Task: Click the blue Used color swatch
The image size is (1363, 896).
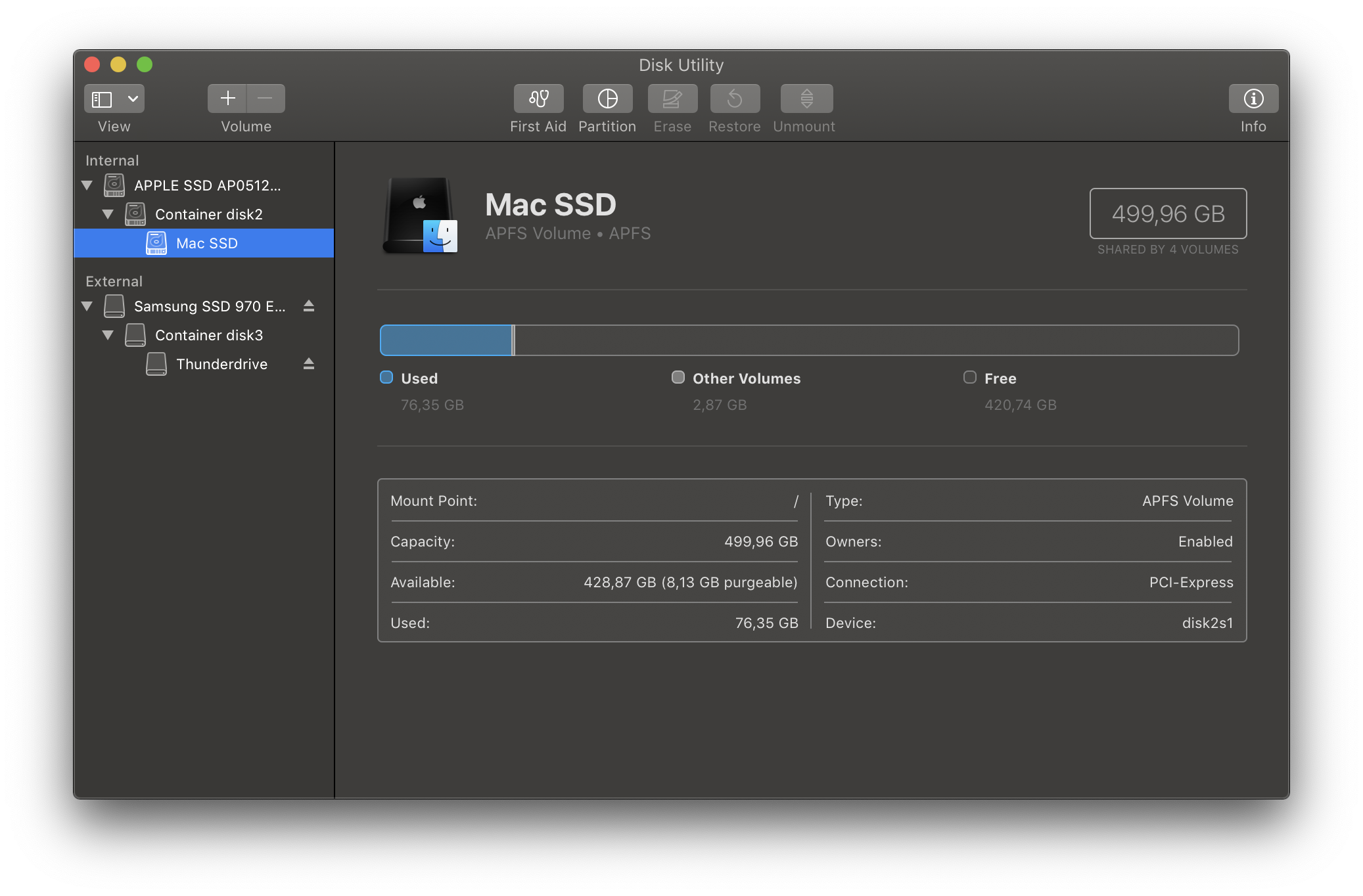Action: point(386,377)
